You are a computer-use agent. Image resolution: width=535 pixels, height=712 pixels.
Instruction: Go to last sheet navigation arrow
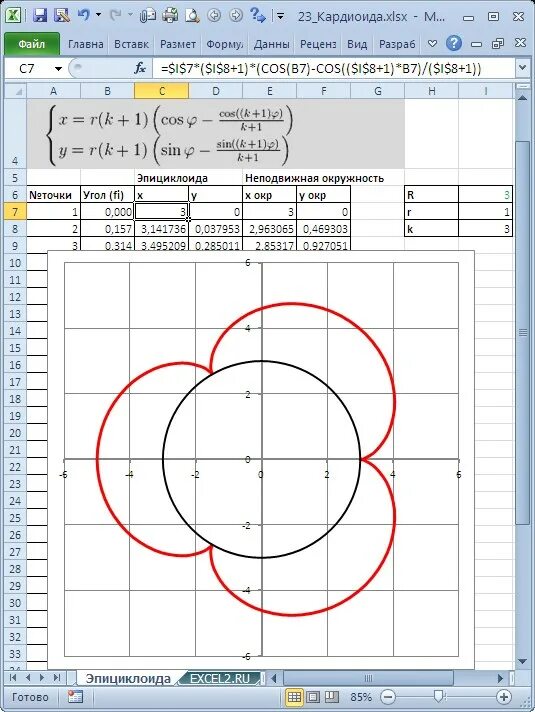(x=56, y=677)
